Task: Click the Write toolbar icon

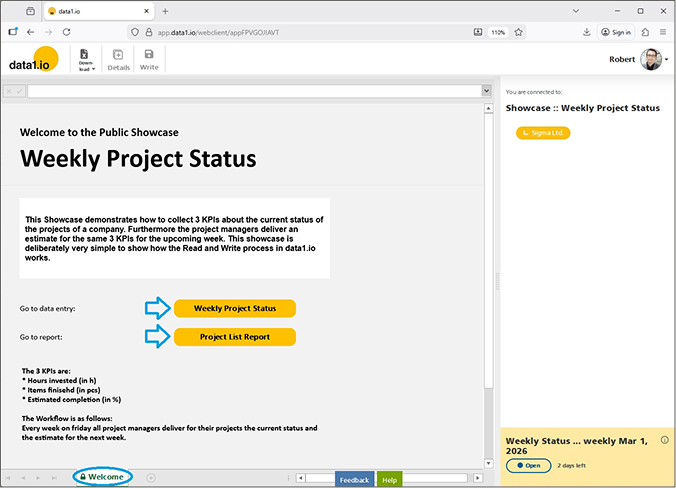Action: pyautogui.click(x=149, y=59)
